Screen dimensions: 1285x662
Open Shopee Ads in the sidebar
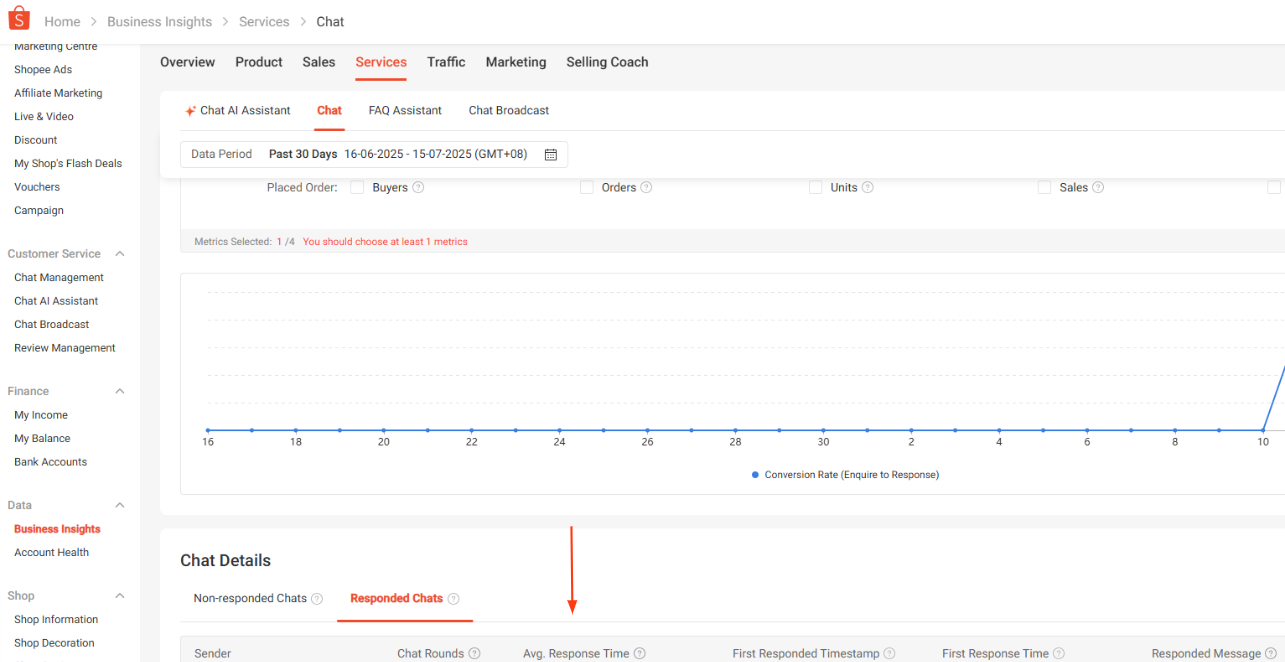tap(43, 70)
